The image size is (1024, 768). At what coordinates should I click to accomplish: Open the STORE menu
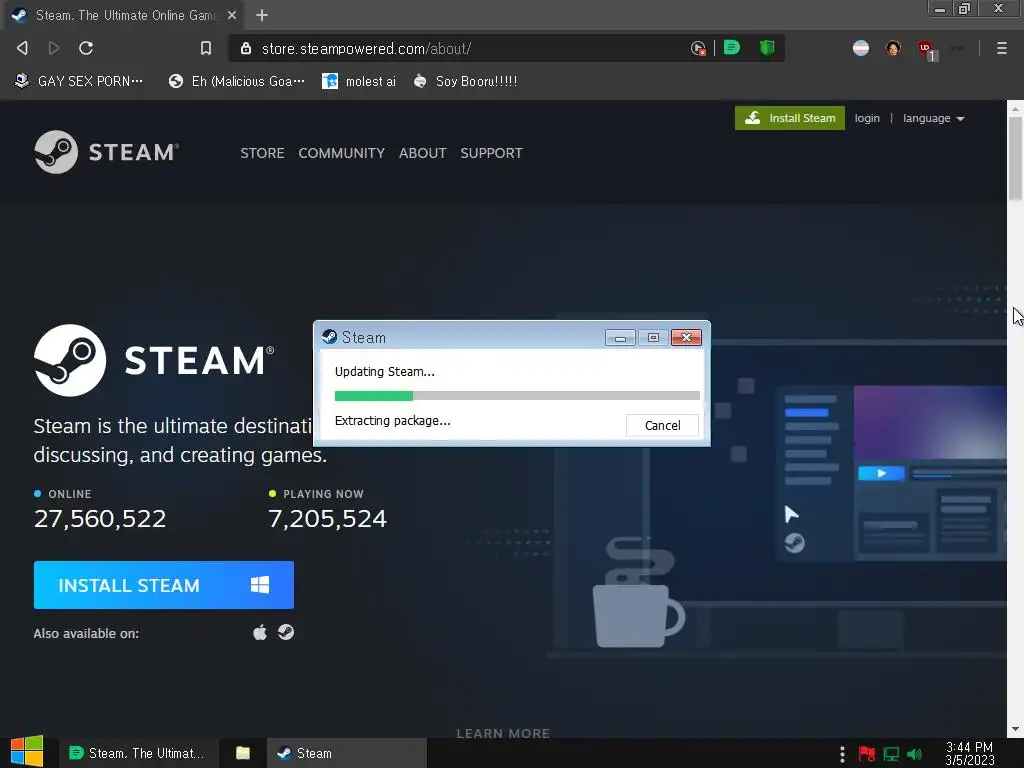262,153
